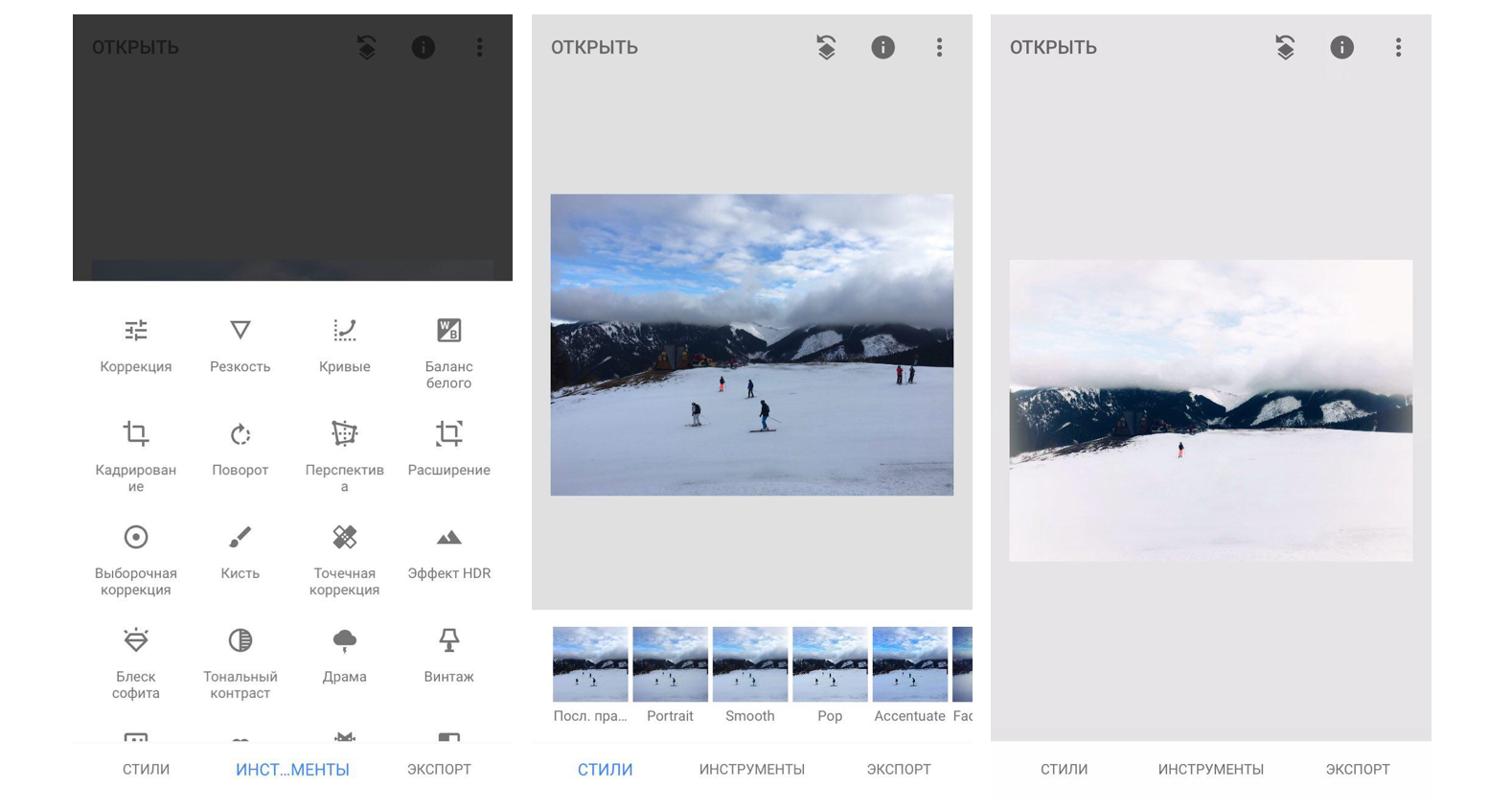Open the three-dot menu in middle screen
The height and width of the screenshot is (812, 1512).
coord(939,47)
